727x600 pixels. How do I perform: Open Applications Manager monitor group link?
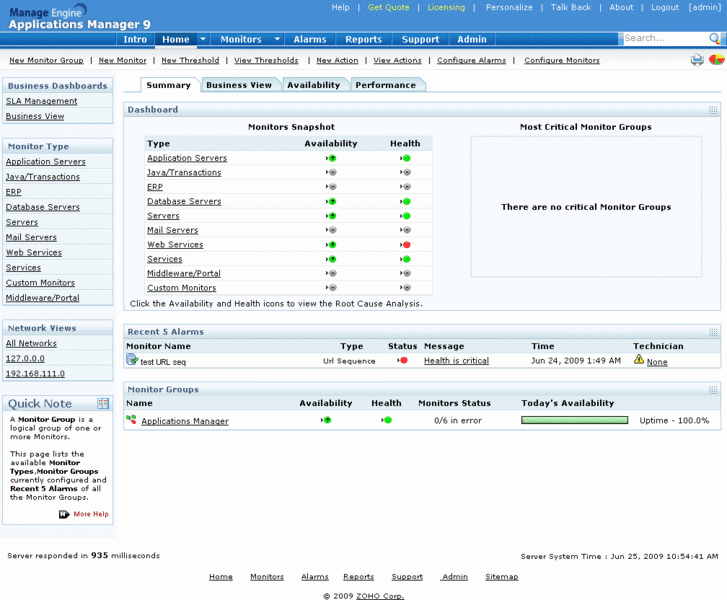coord(185,421)
